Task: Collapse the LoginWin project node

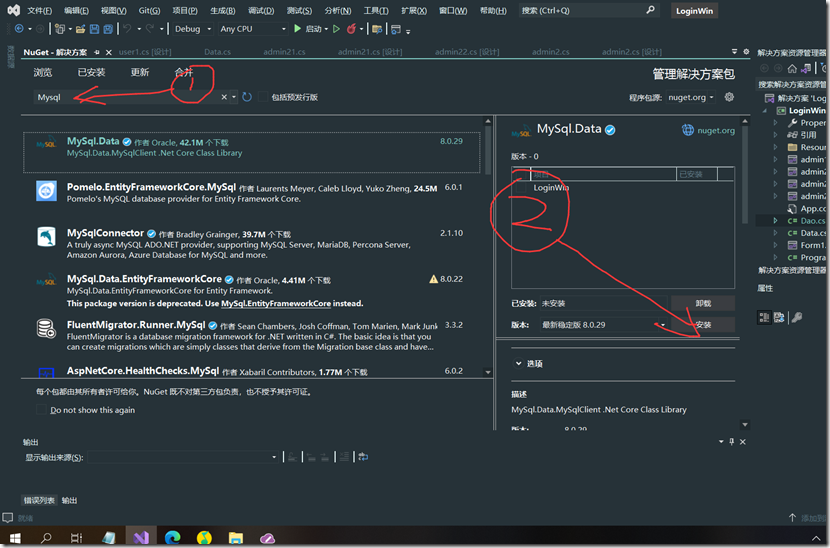Action: pyautogui.click(x=765, y=111)
